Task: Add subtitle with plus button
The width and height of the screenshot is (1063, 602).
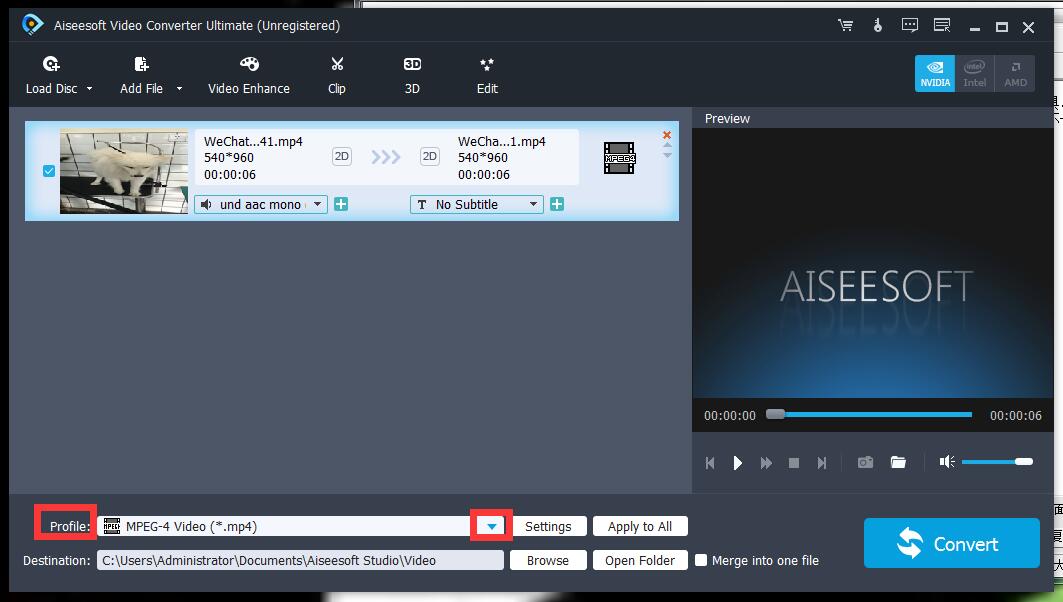Action: 557,204
